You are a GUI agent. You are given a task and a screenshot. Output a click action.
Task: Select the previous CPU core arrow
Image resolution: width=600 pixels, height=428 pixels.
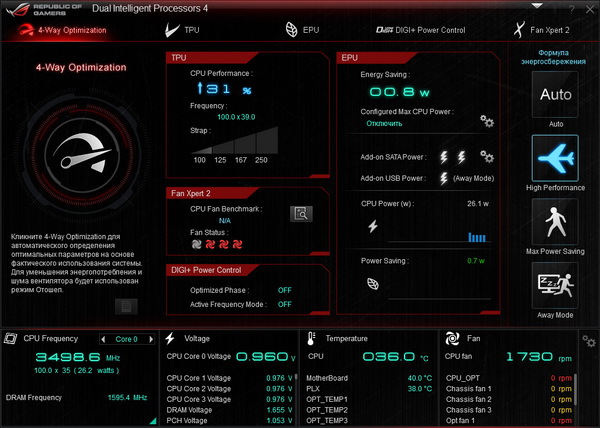(103, 339)
